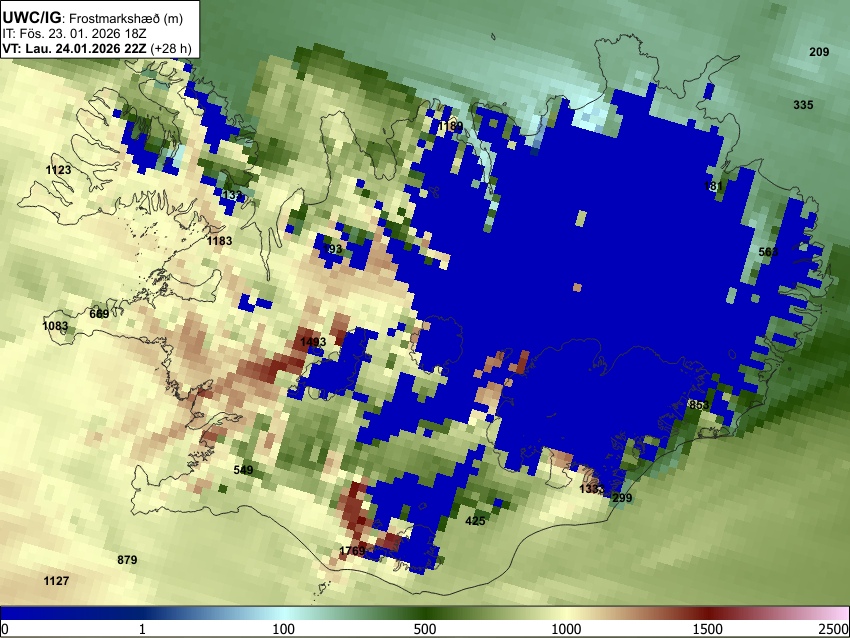
Task: Click the valid time line "VT: Lau. 24.01.2026 22Z"
Action: coord(74,48)
